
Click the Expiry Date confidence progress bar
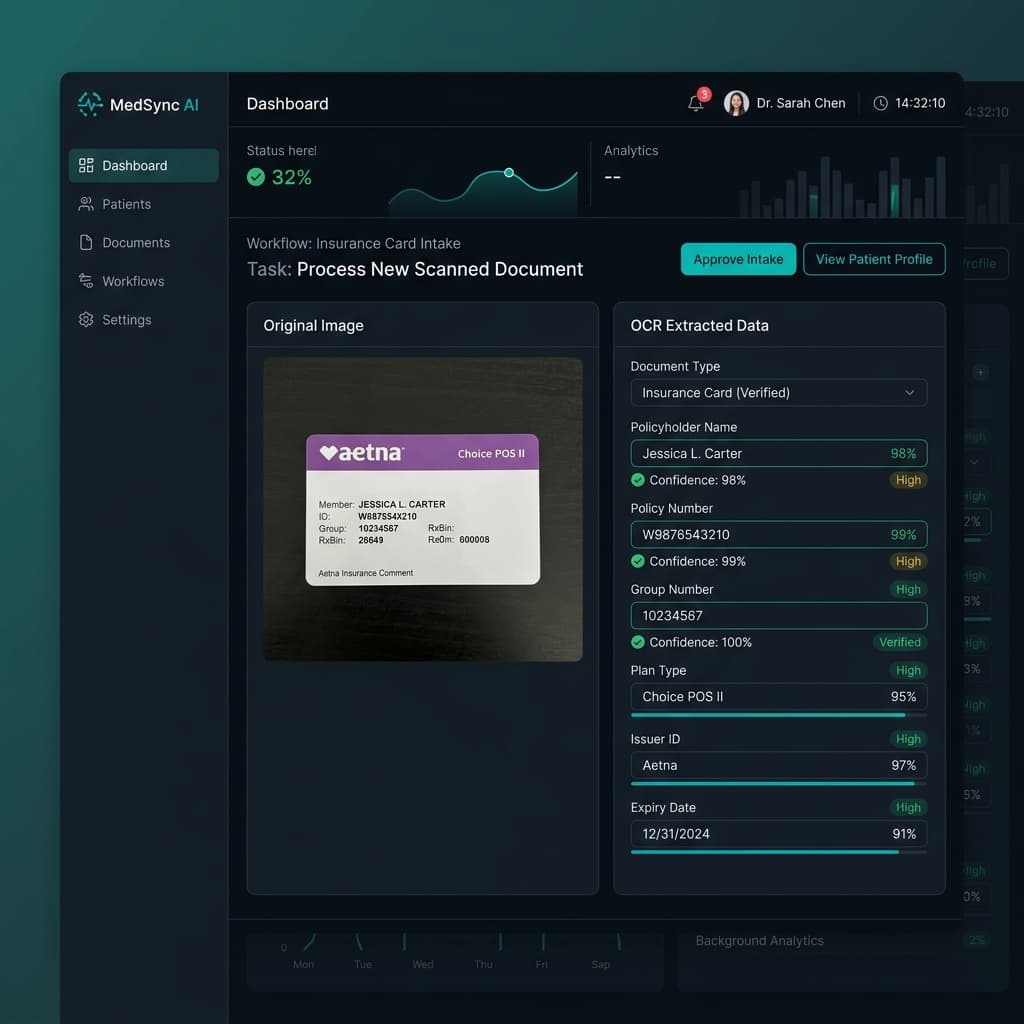pyautogui.click(x=778, y=852)
